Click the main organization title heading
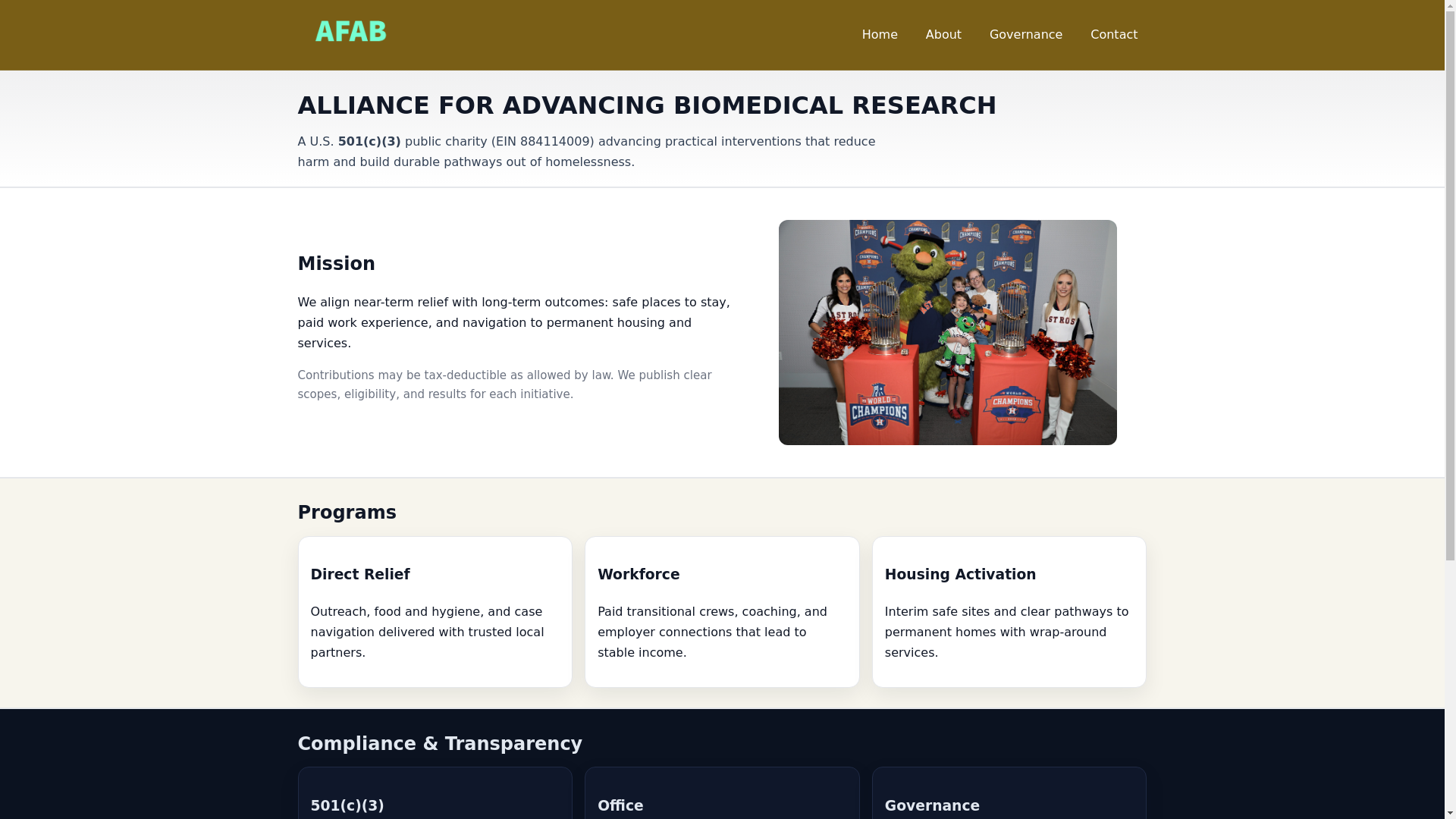 click(646, 105)
